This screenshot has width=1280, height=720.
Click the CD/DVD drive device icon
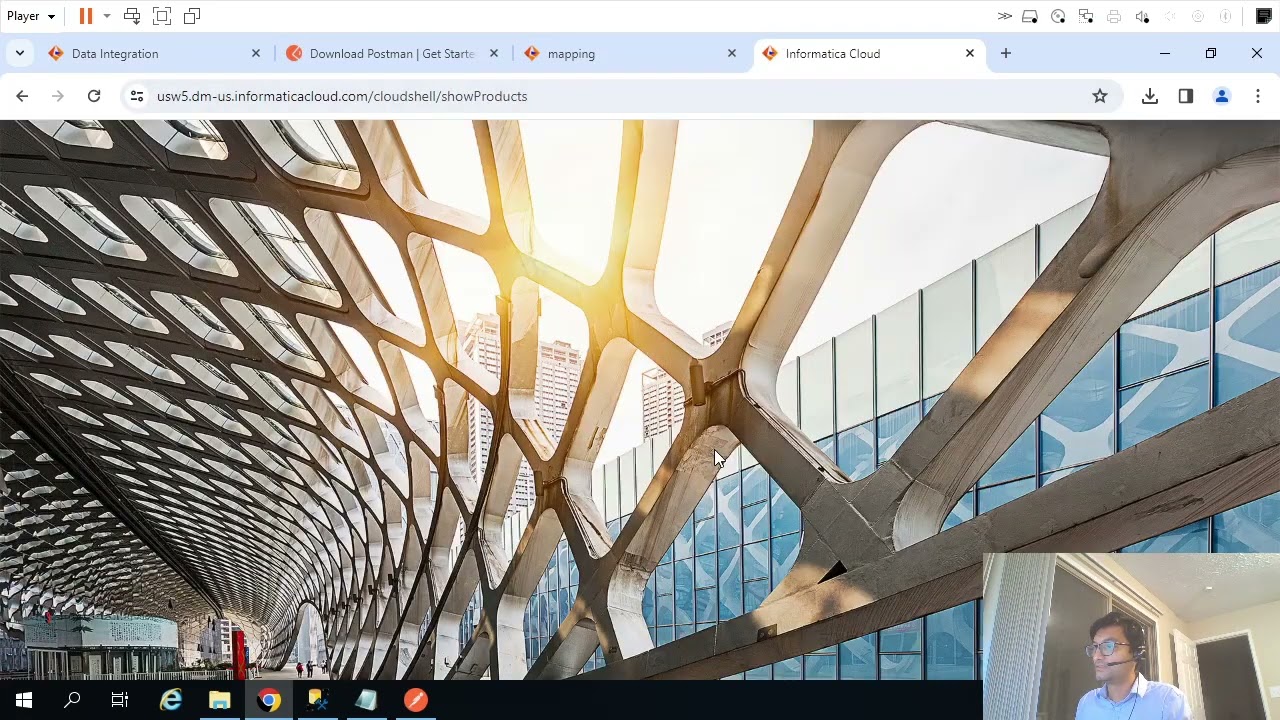point(1058,16)
